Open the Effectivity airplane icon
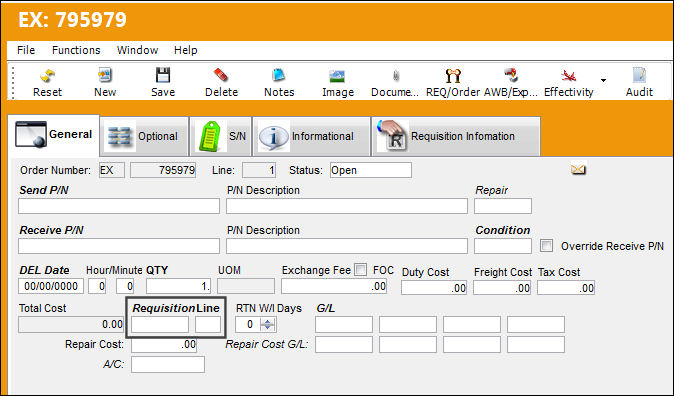 tap(568, 83)
